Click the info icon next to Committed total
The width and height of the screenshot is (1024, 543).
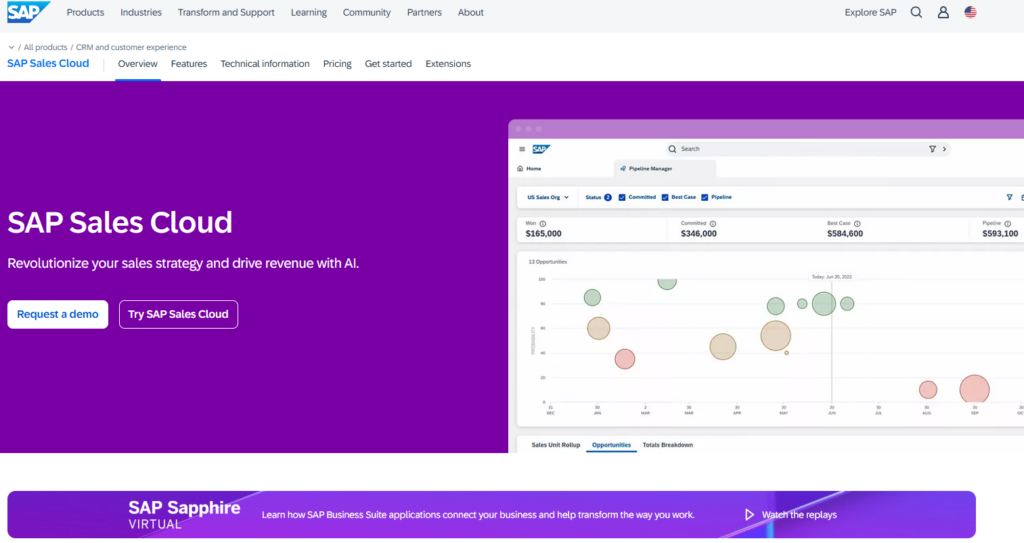(x=712, y=223)
